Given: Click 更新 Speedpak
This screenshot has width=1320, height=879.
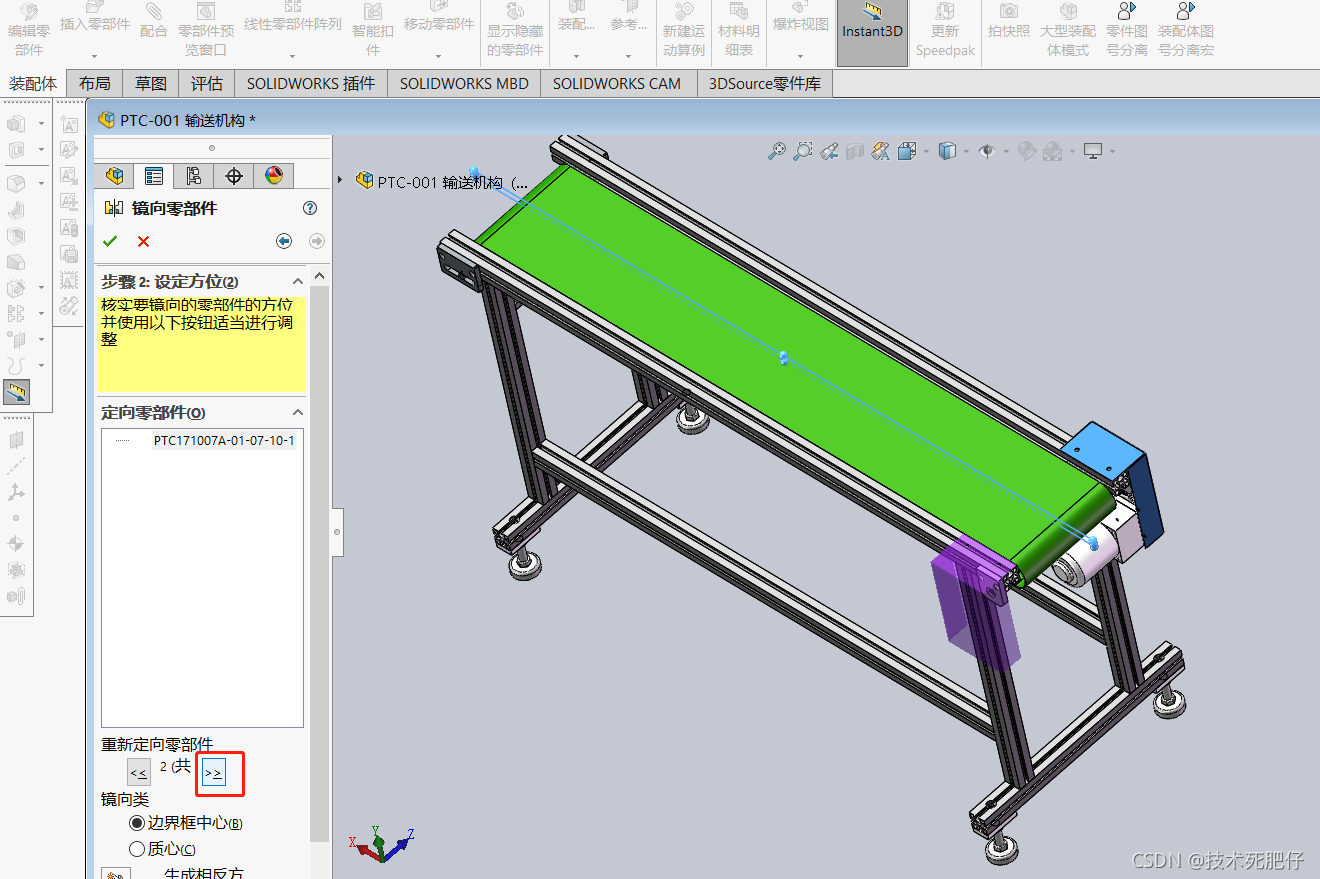Looking at the screenshot, I should click(x=945, y=31).
